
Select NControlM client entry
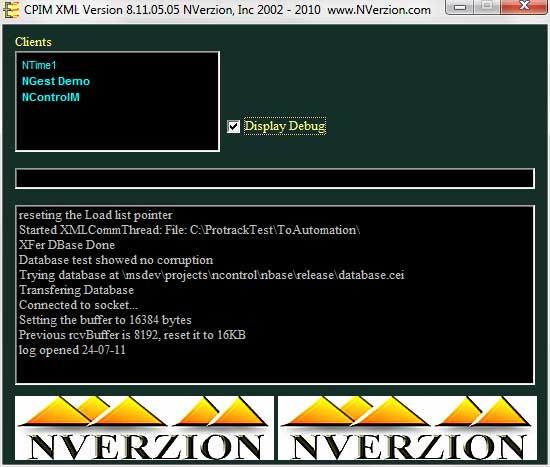pyautogui.click(x=51, y=97)
